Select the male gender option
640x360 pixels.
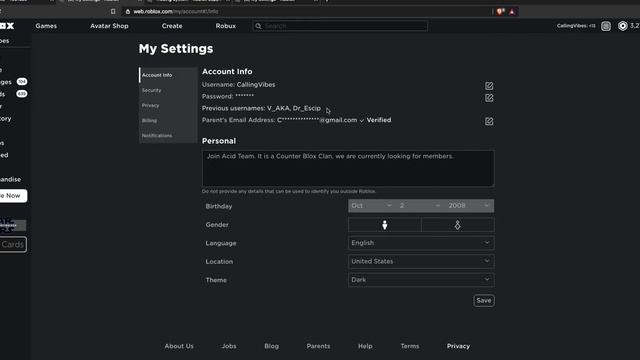384,224
